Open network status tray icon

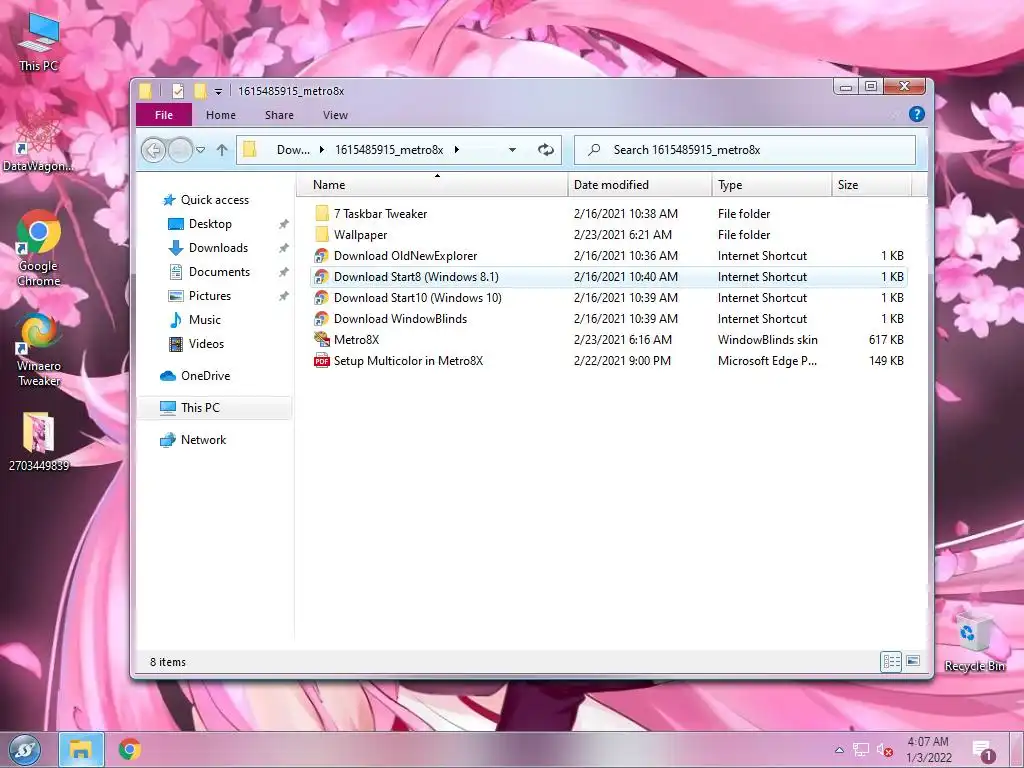pyautogui.click(x=861, y=750)
